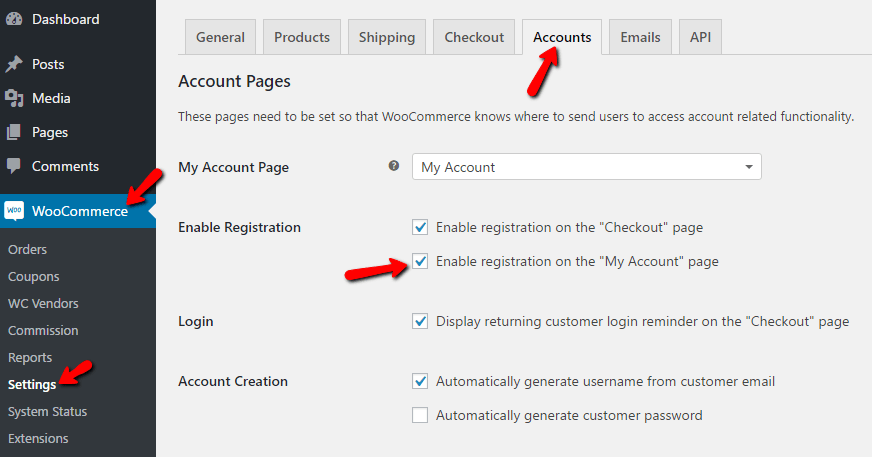Open WC Vendors submenu link
The width and height of the screenshot is (872, 457).
[43, 304]
